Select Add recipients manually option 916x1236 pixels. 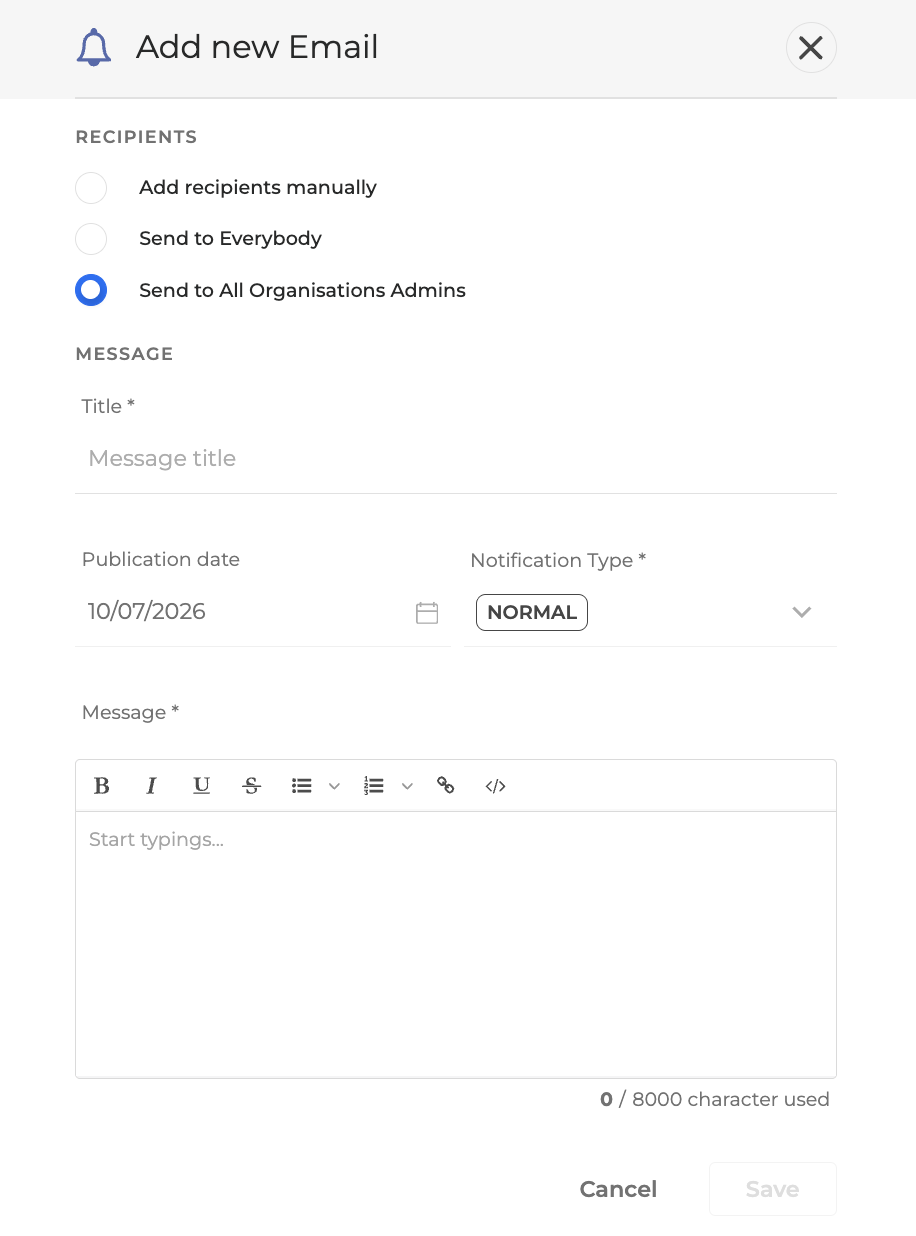click(x=91, y=188)
